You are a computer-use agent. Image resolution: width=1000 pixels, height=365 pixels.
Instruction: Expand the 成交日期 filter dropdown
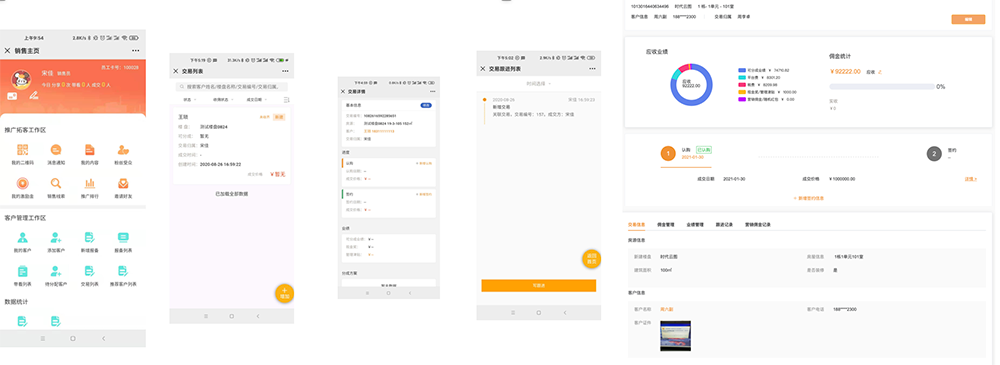click(x=256, y=100)
